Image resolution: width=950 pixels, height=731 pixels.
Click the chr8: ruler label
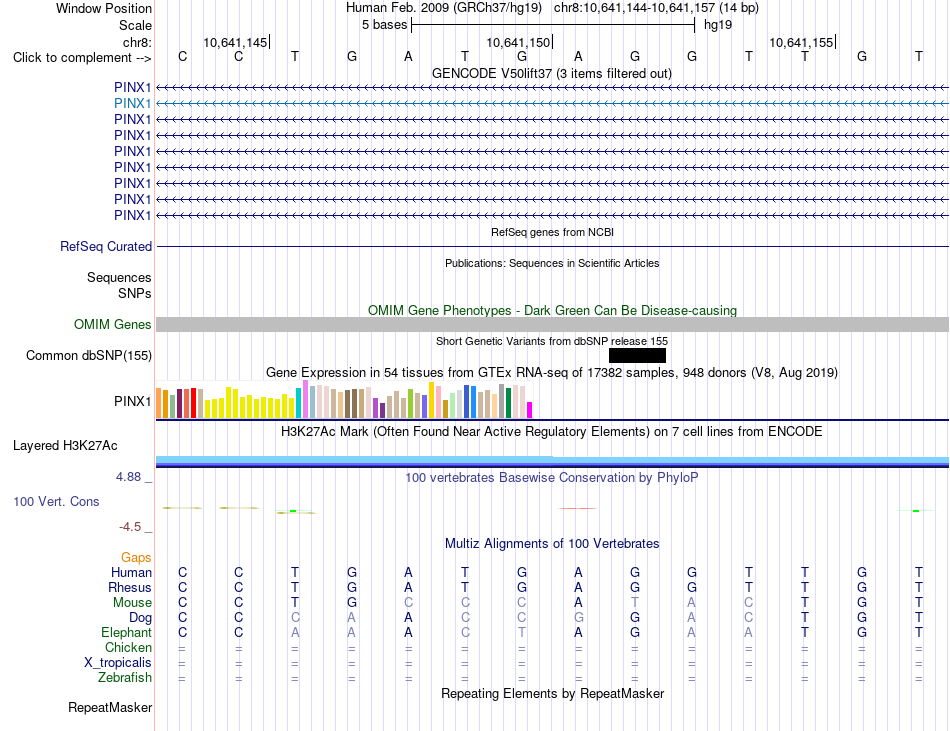tap(137, 42)
